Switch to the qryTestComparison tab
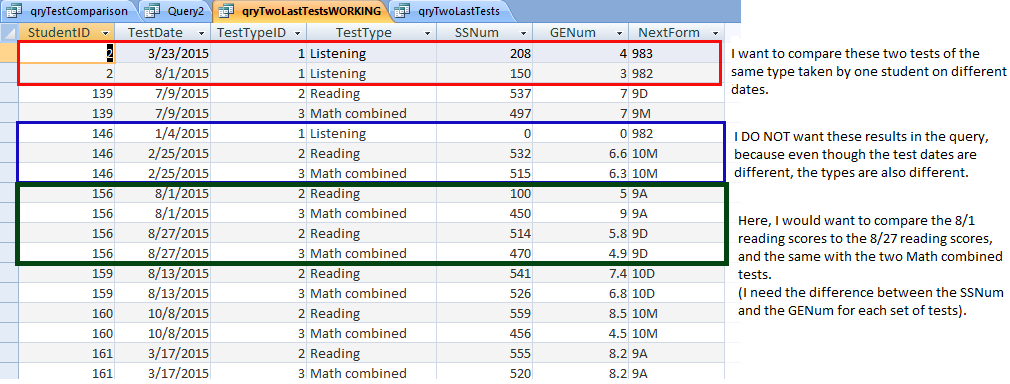This screenshot has height=384, width=1010. tap(70, 10)
